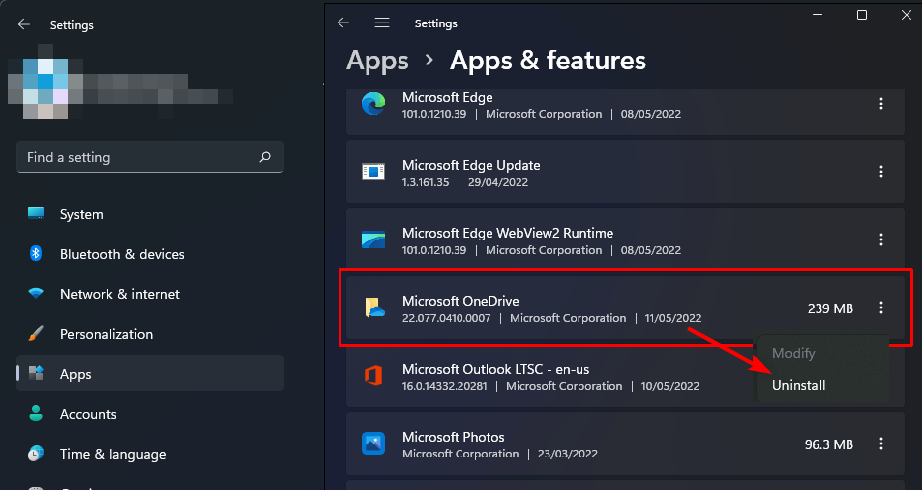Click Apps & features page heading
This screenshot has height=490, width=922.
(x=547, y=61)
